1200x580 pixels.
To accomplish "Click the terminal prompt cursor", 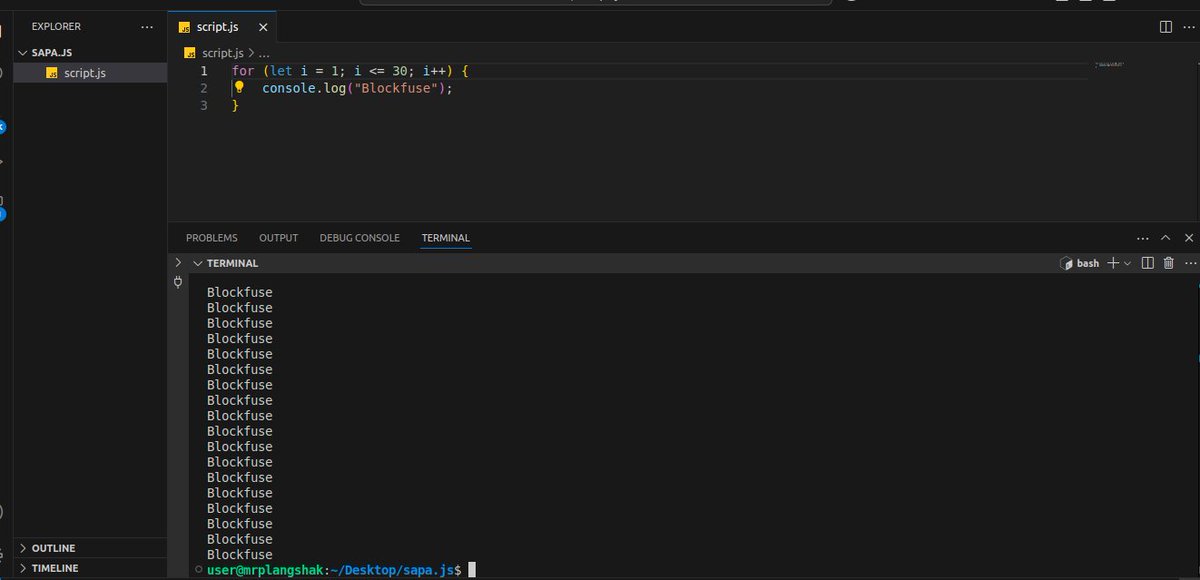I will (471, 569).
